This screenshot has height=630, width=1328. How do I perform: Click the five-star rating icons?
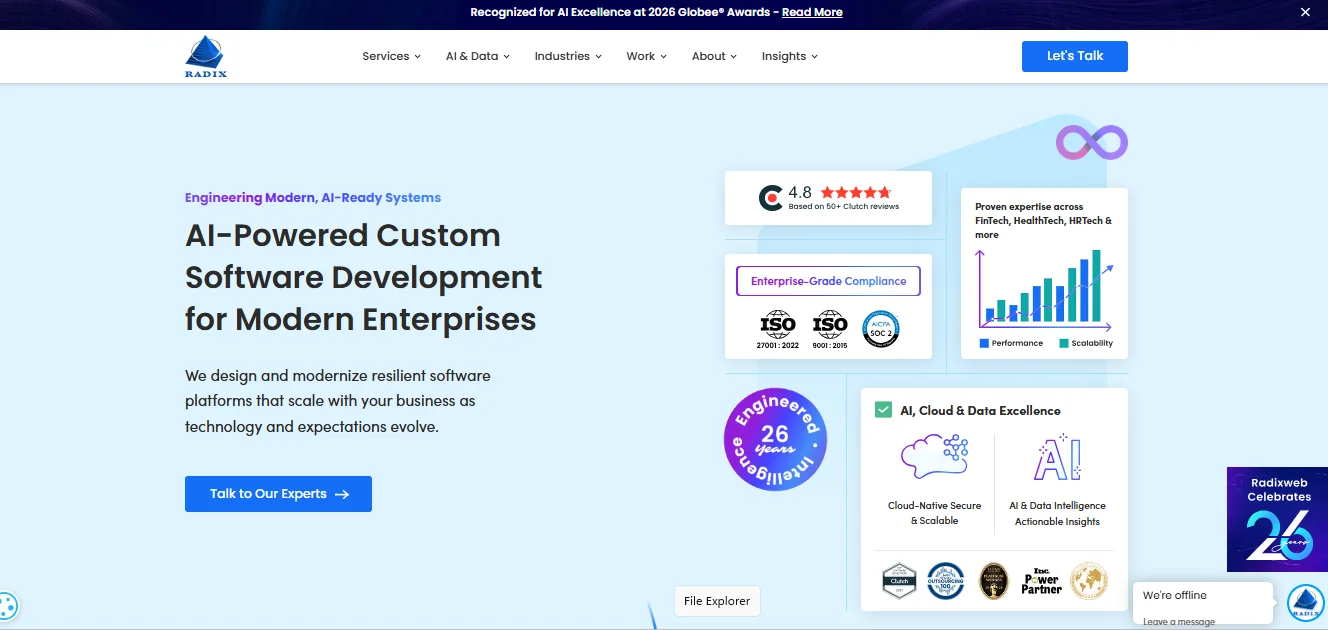[855, 192]
